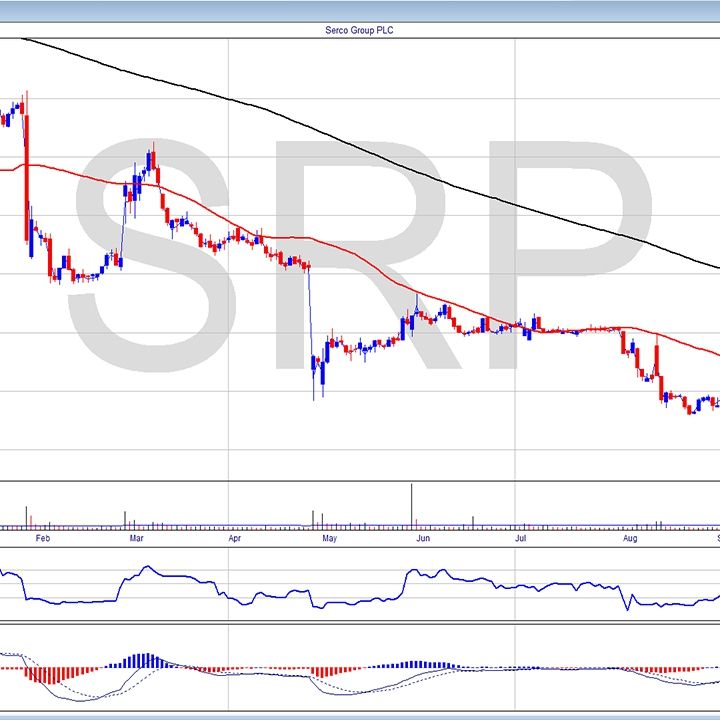This screenshot has height=720, width=720.
Task: Click the red MACD histogram bars near February
Action: 45,675
